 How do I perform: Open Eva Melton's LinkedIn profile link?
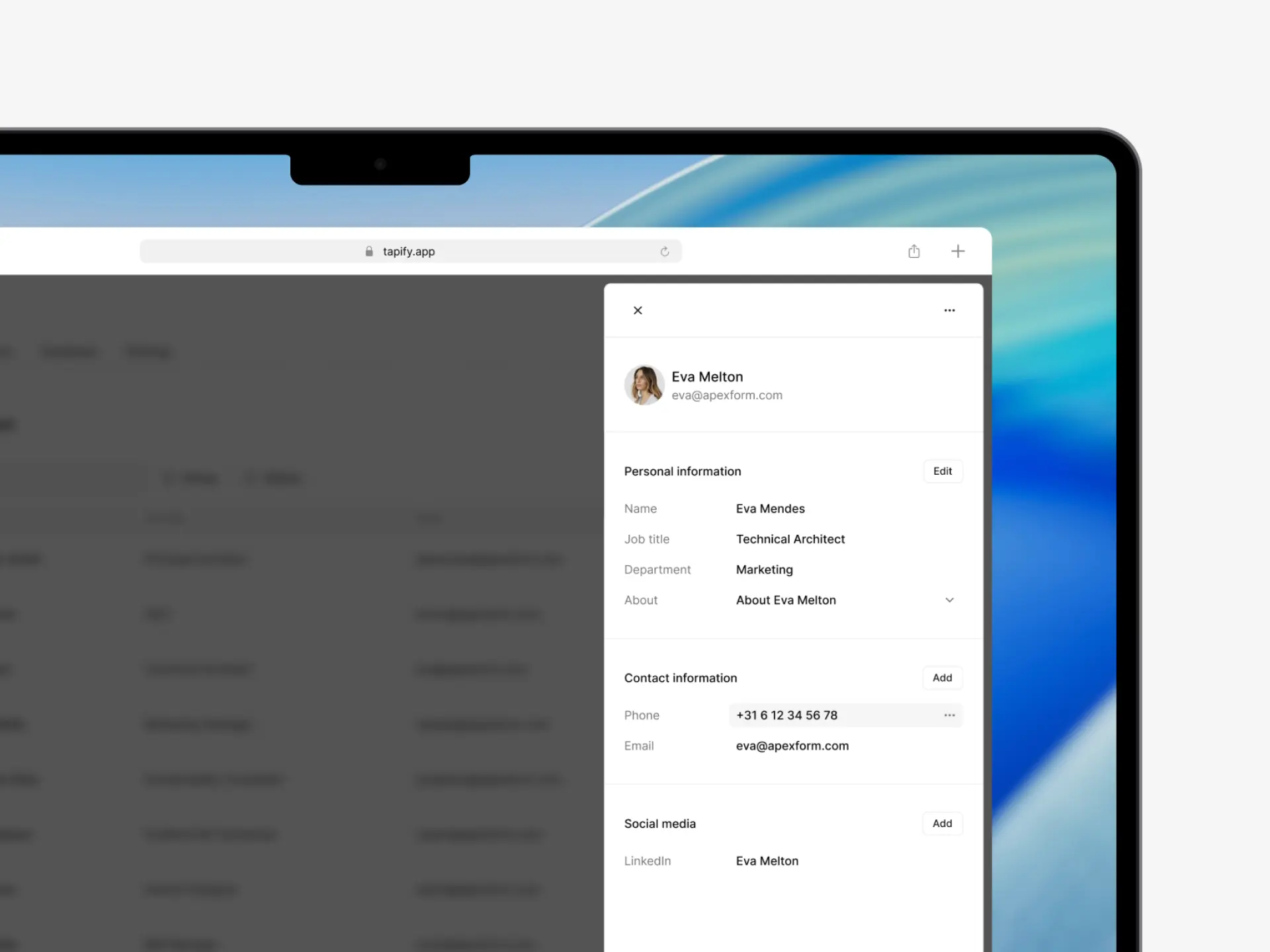click(767, 860)
